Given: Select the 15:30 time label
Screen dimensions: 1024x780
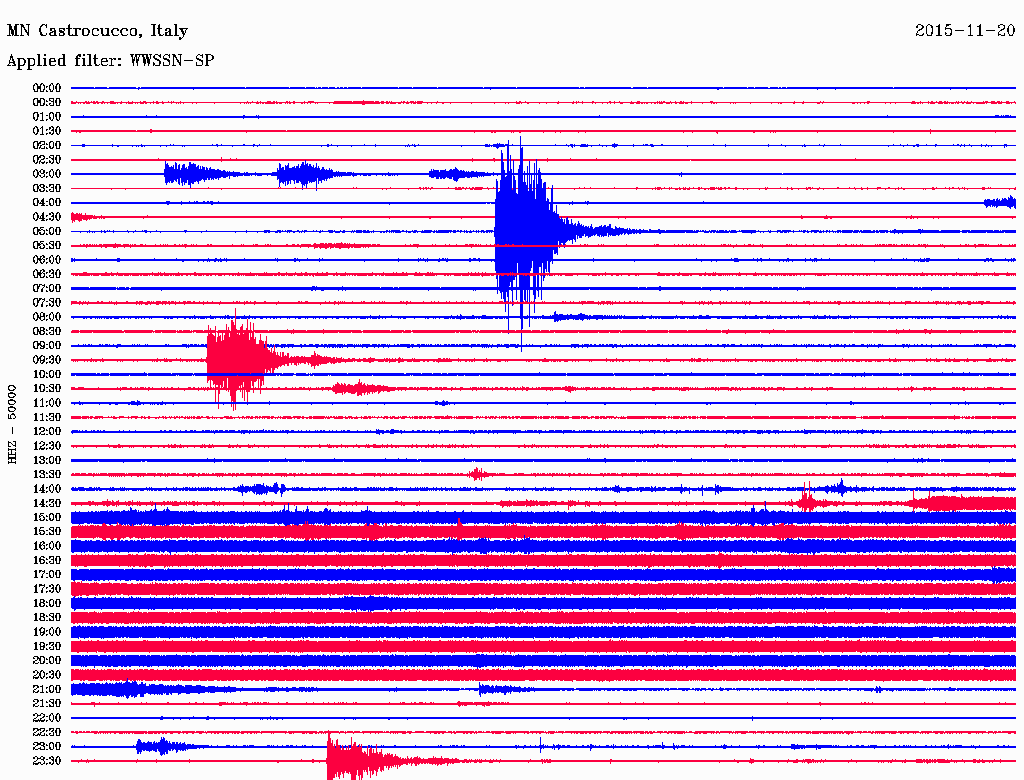Looking at the screenshot, I should tap(47, 532).
